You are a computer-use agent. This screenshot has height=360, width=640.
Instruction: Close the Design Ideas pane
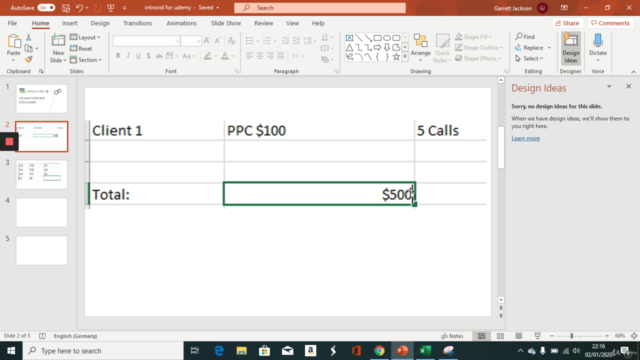pos(629,87)
